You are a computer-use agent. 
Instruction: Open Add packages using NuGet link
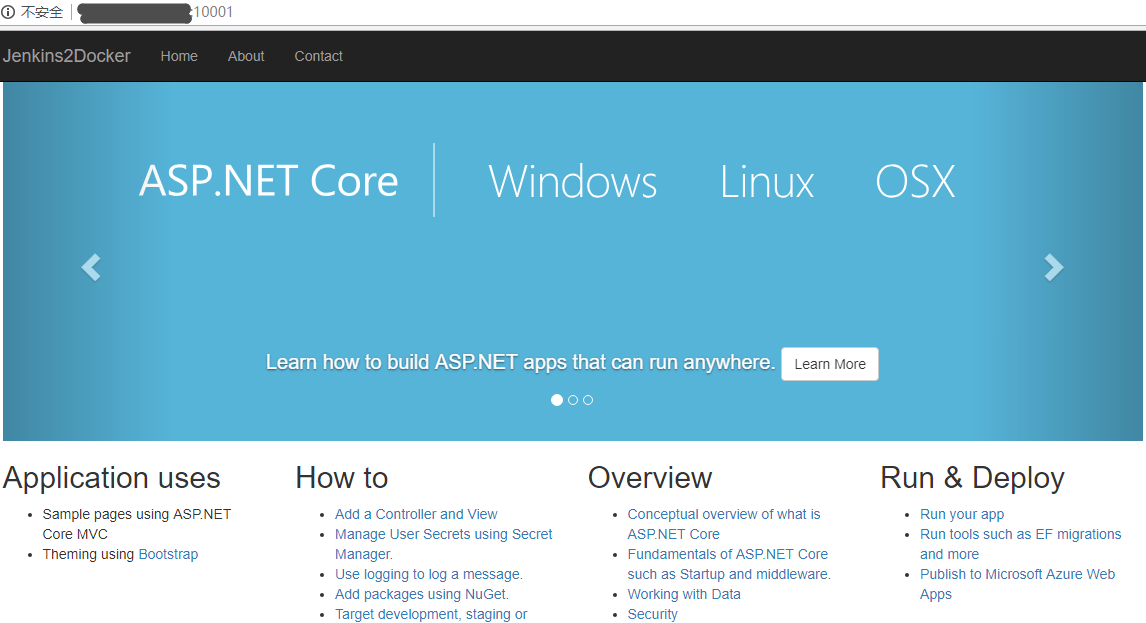(x=422, y=594)
